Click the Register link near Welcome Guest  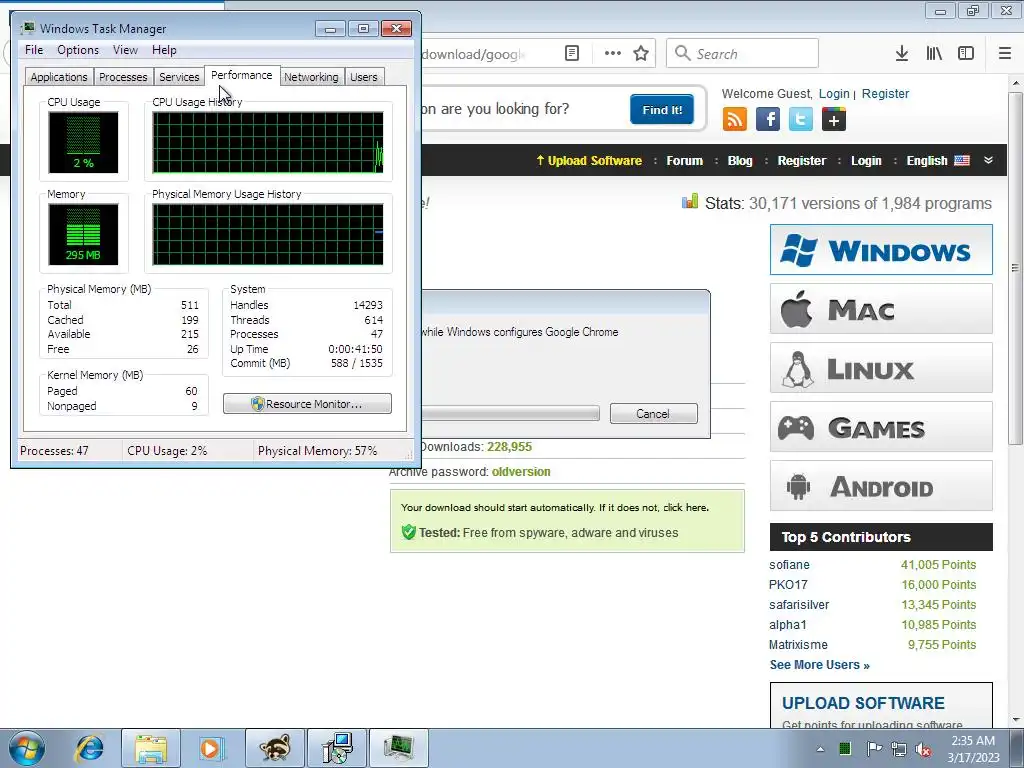tap(885, 93)
